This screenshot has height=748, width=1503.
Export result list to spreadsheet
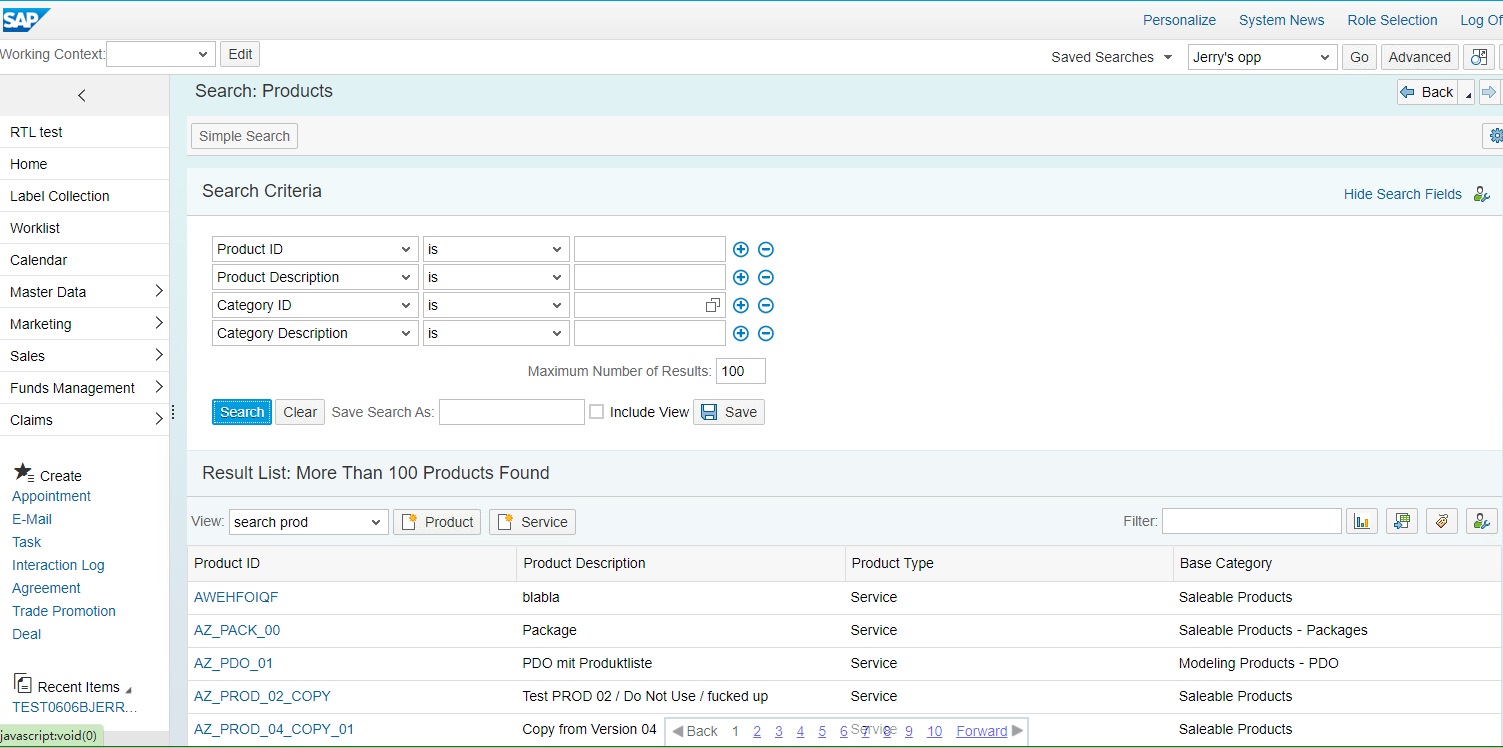(x=1402, y=521)
